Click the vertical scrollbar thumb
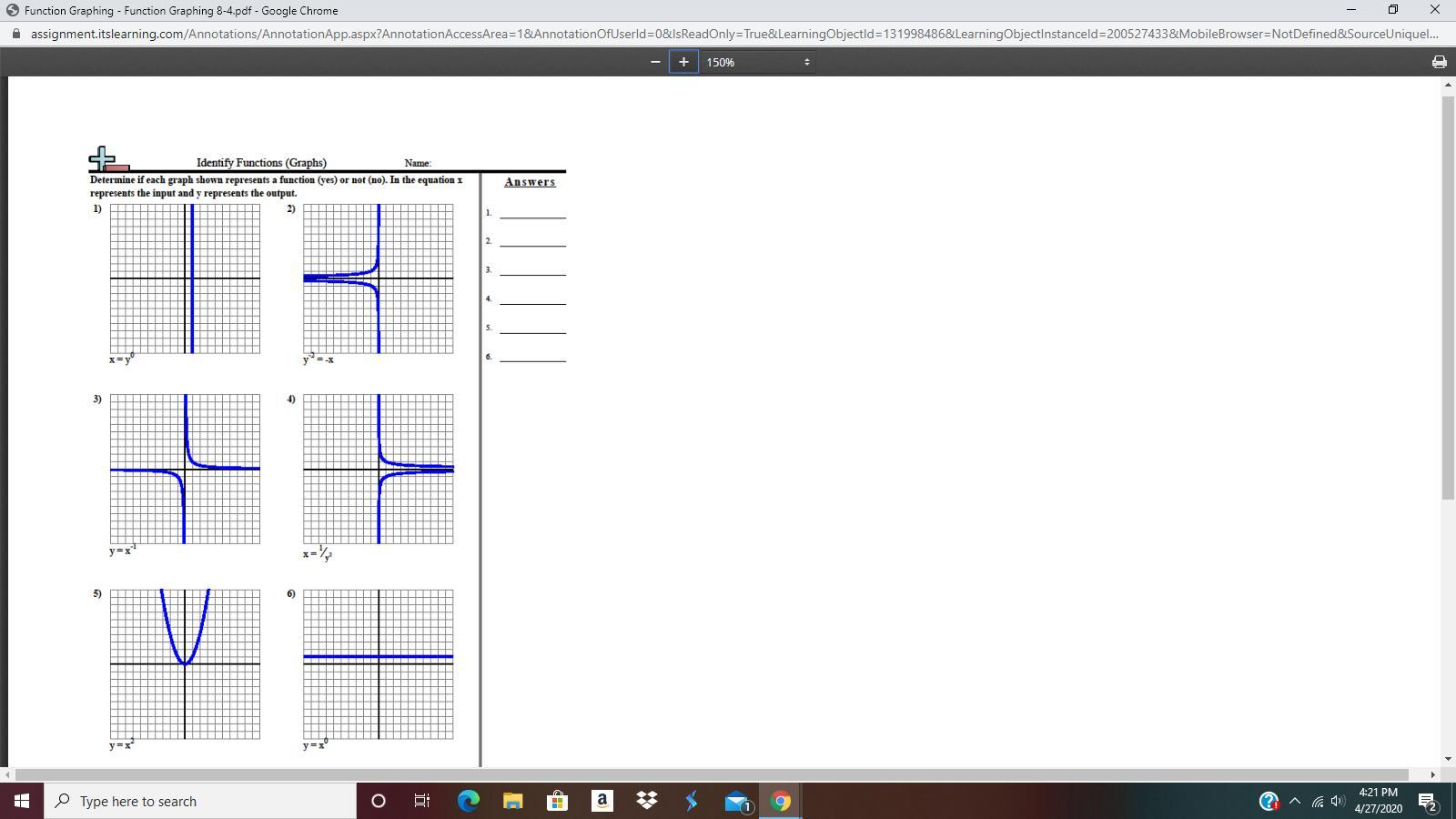Image resolution: width=1456 pixels, height=819 pixels. click(x=1448, y=296)
